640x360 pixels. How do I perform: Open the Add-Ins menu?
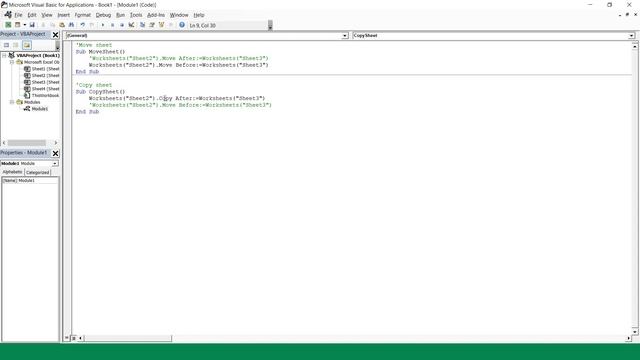(x=156, y=15)
